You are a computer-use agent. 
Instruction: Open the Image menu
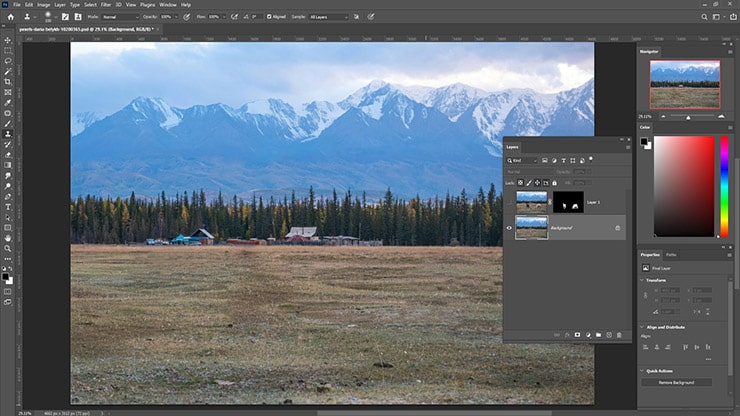[43, 5]
